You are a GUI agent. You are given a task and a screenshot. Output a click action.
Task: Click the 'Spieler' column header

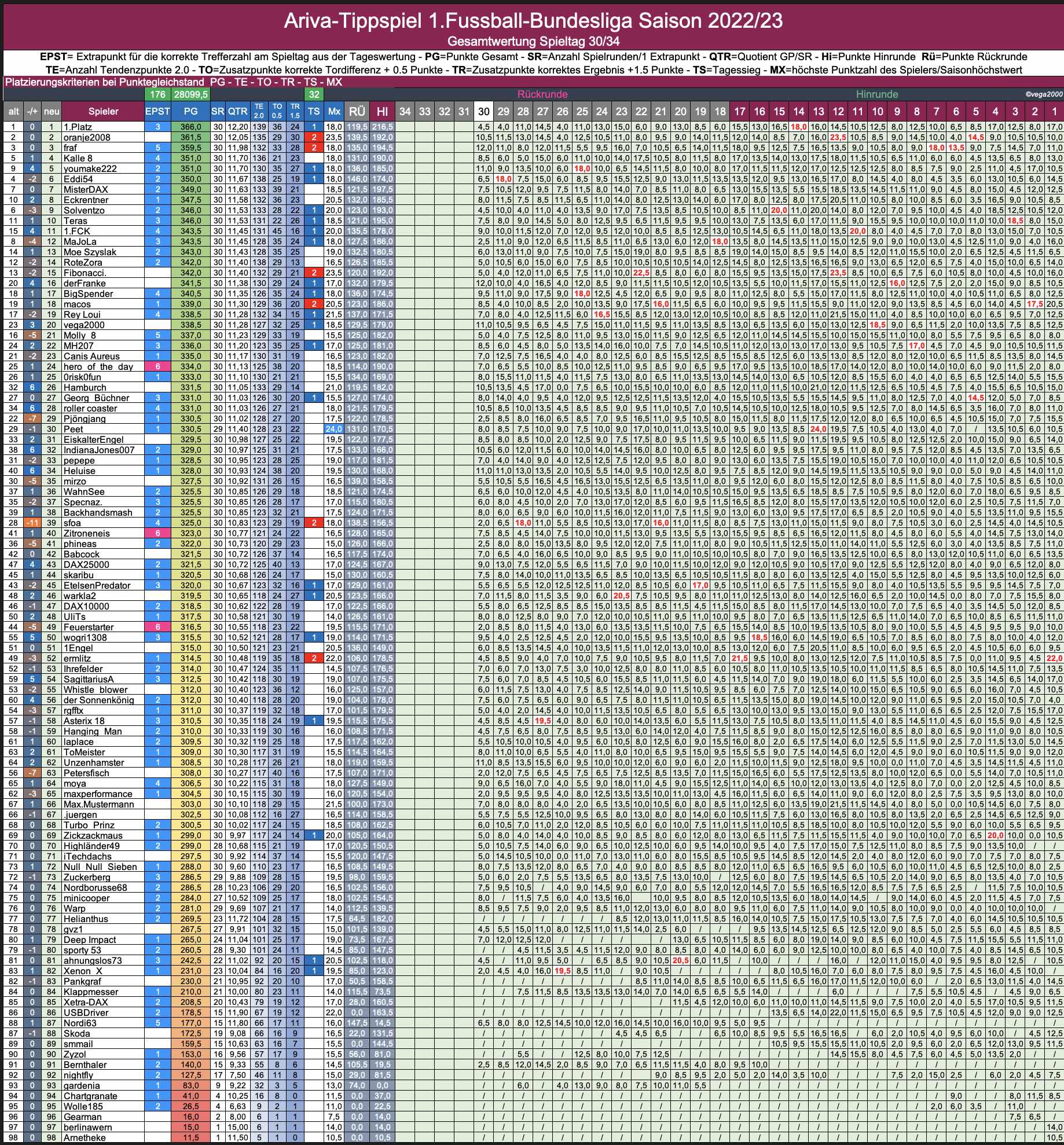103,111
